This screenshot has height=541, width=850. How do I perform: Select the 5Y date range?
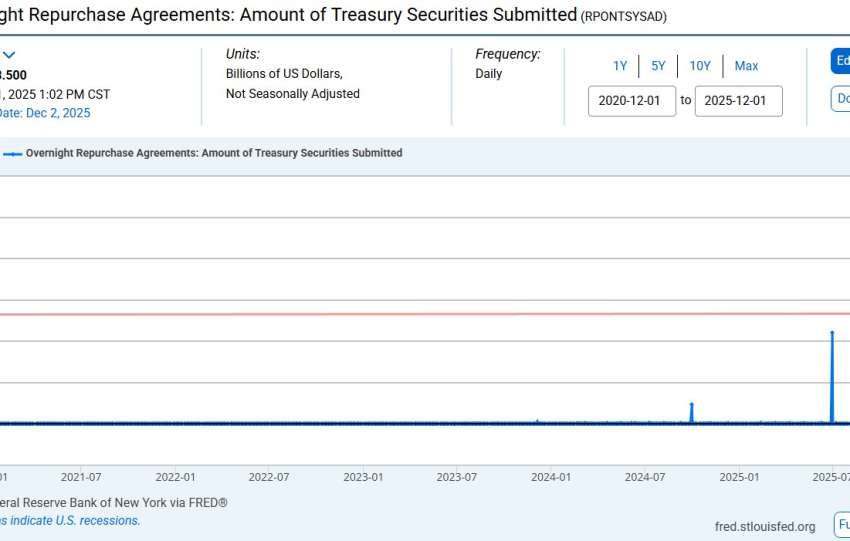point(658,66)
